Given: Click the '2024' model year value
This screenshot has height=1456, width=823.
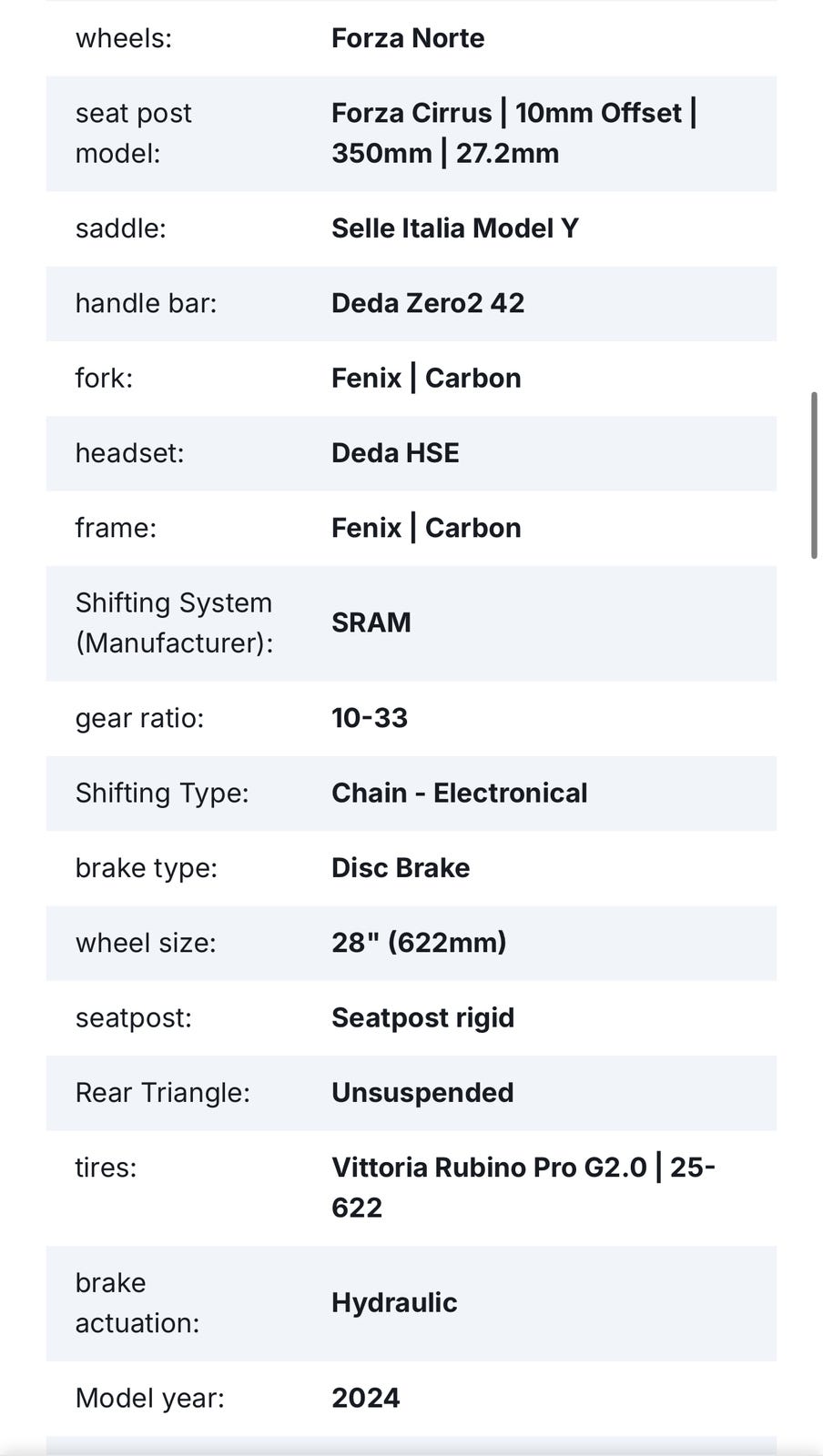Looking at the screenshot, I should pos(365,1398).
